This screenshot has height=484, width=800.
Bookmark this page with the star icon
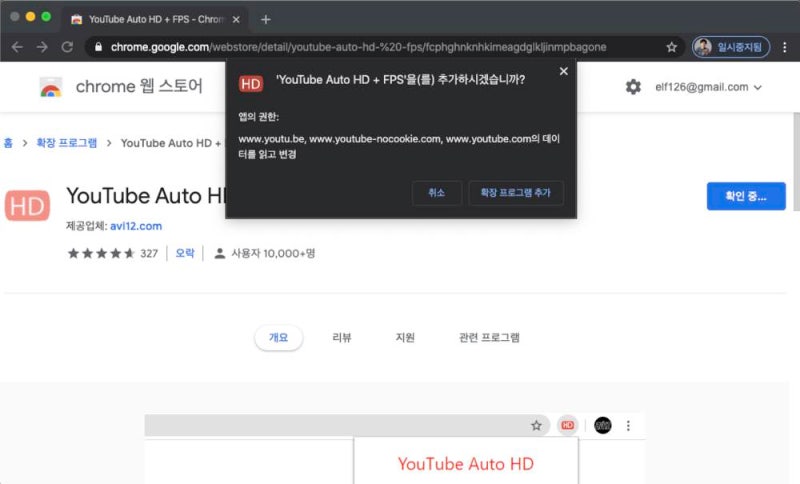click(671, 47)
